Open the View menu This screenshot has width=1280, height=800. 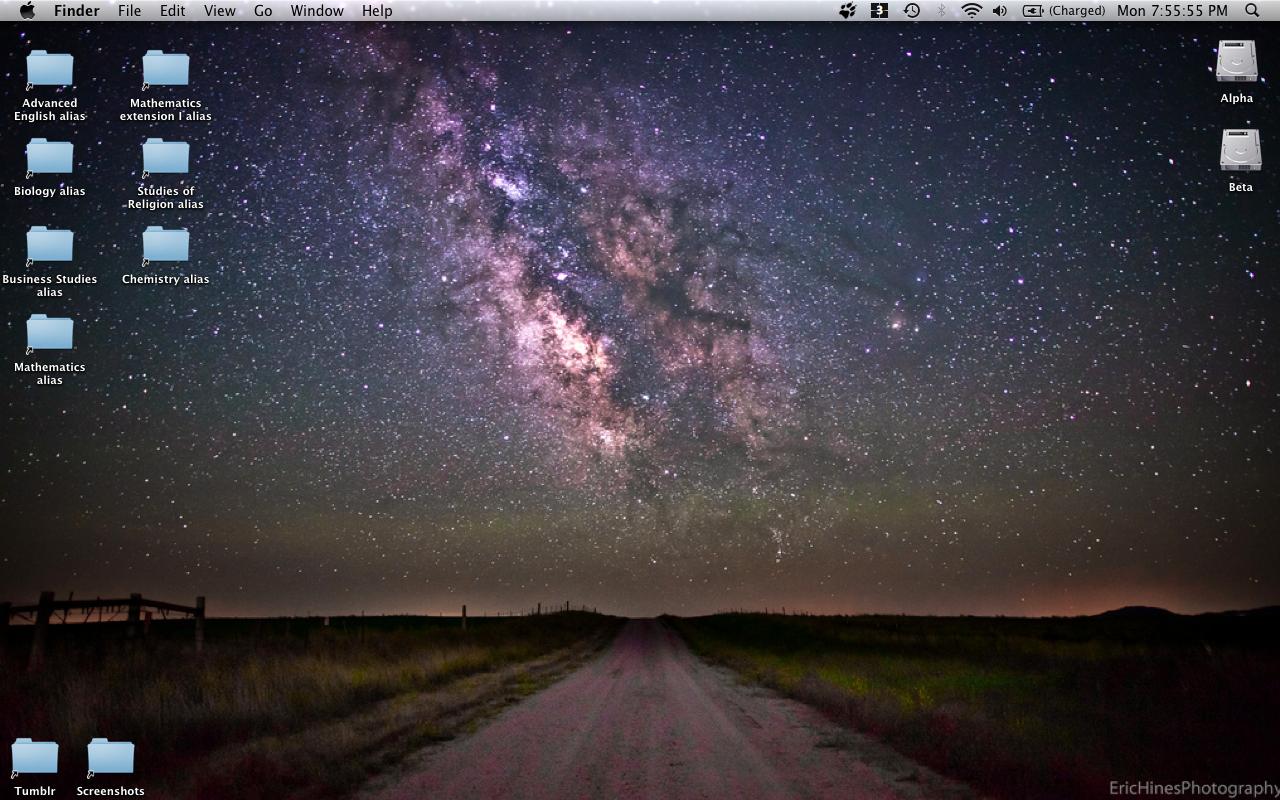pyautogui.click(x=219, y=10)
